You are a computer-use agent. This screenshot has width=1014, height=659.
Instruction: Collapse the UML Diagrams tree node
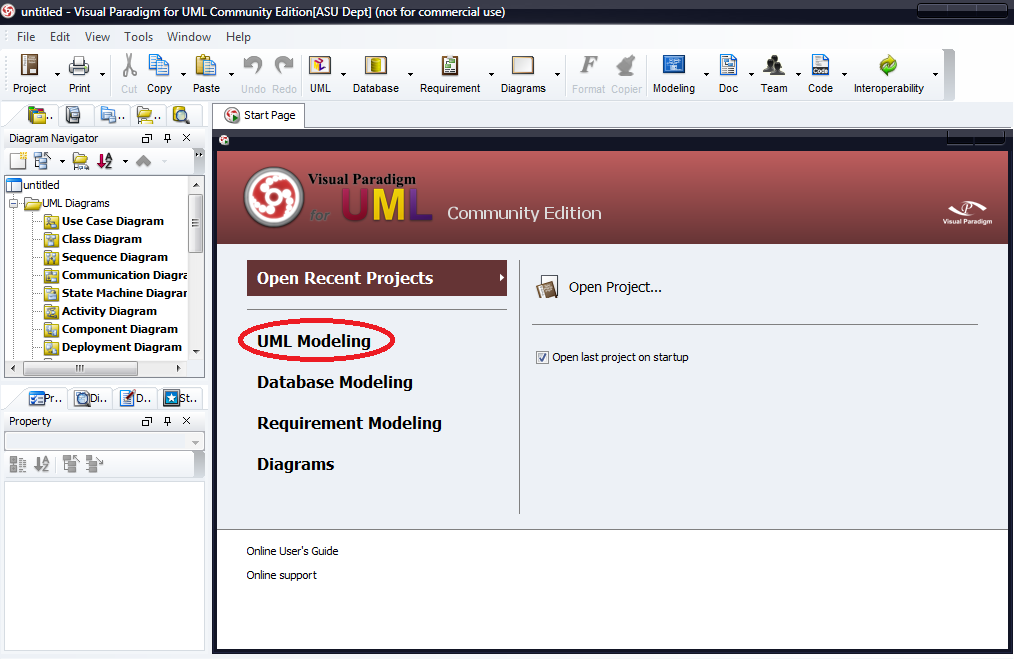point(13,203)
